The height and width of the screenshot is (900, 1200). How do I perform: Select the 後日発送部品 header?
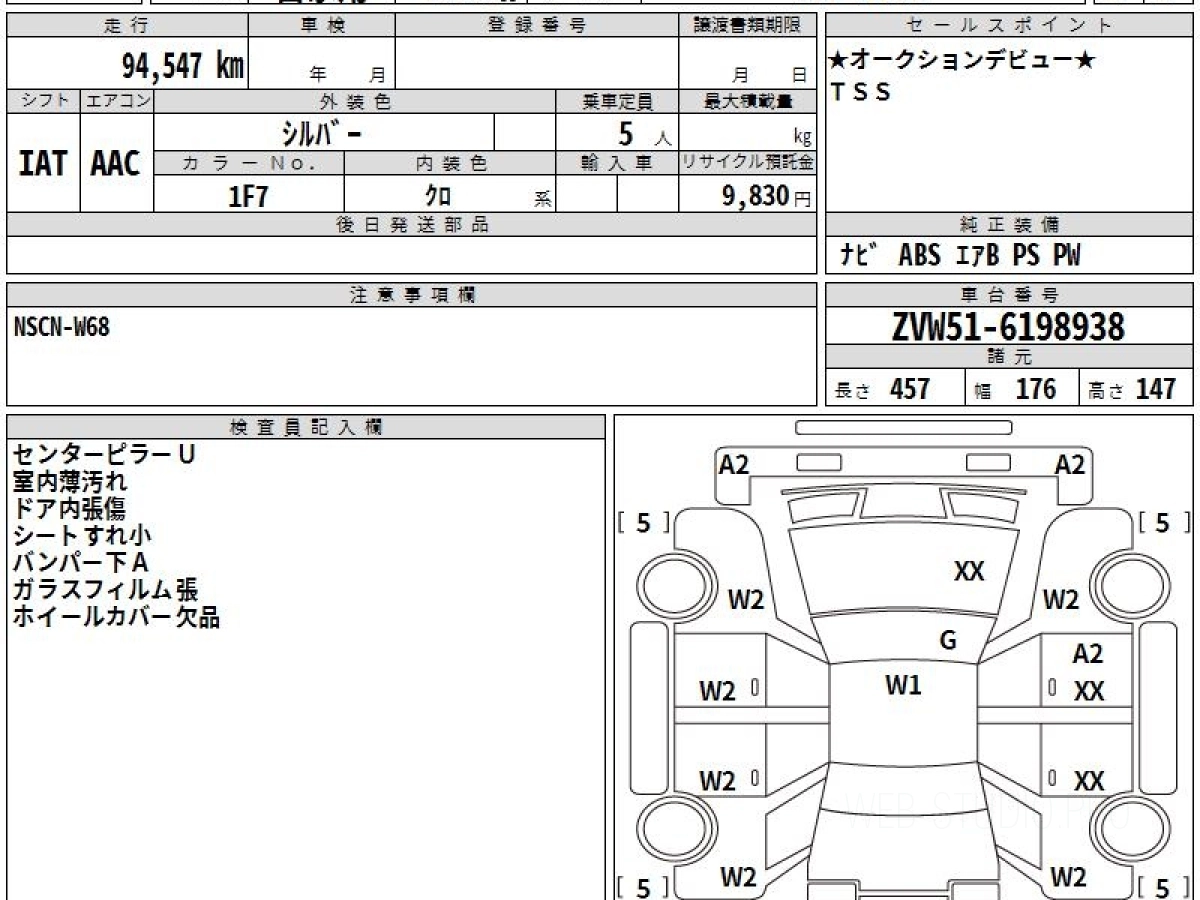[x=411, y=225]
